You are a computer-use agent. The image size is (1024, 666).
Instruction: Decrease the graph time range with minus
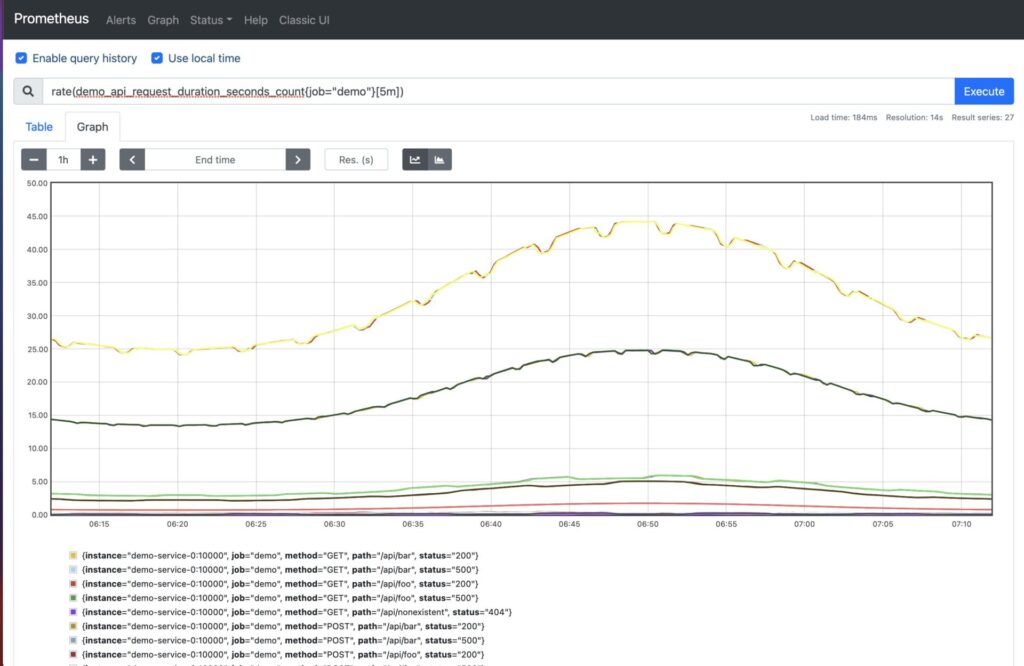34,159
